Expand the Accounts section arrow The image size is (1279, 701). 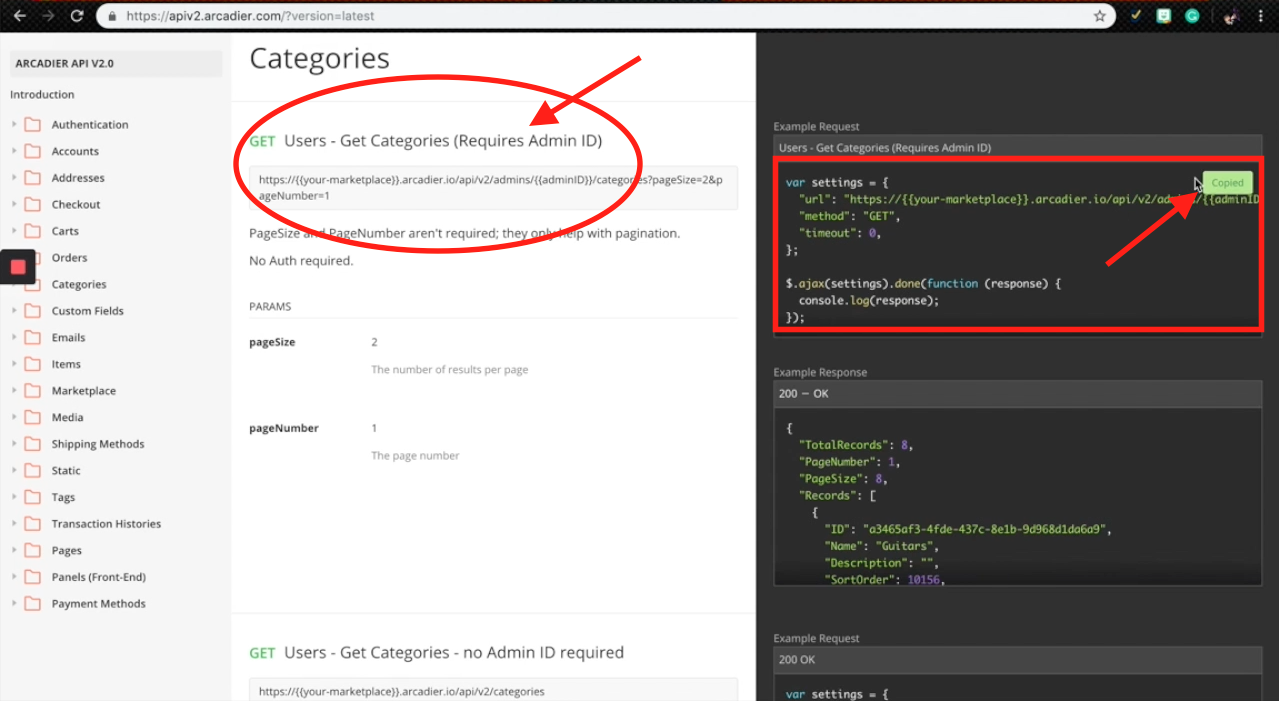(x=14, y=151)
